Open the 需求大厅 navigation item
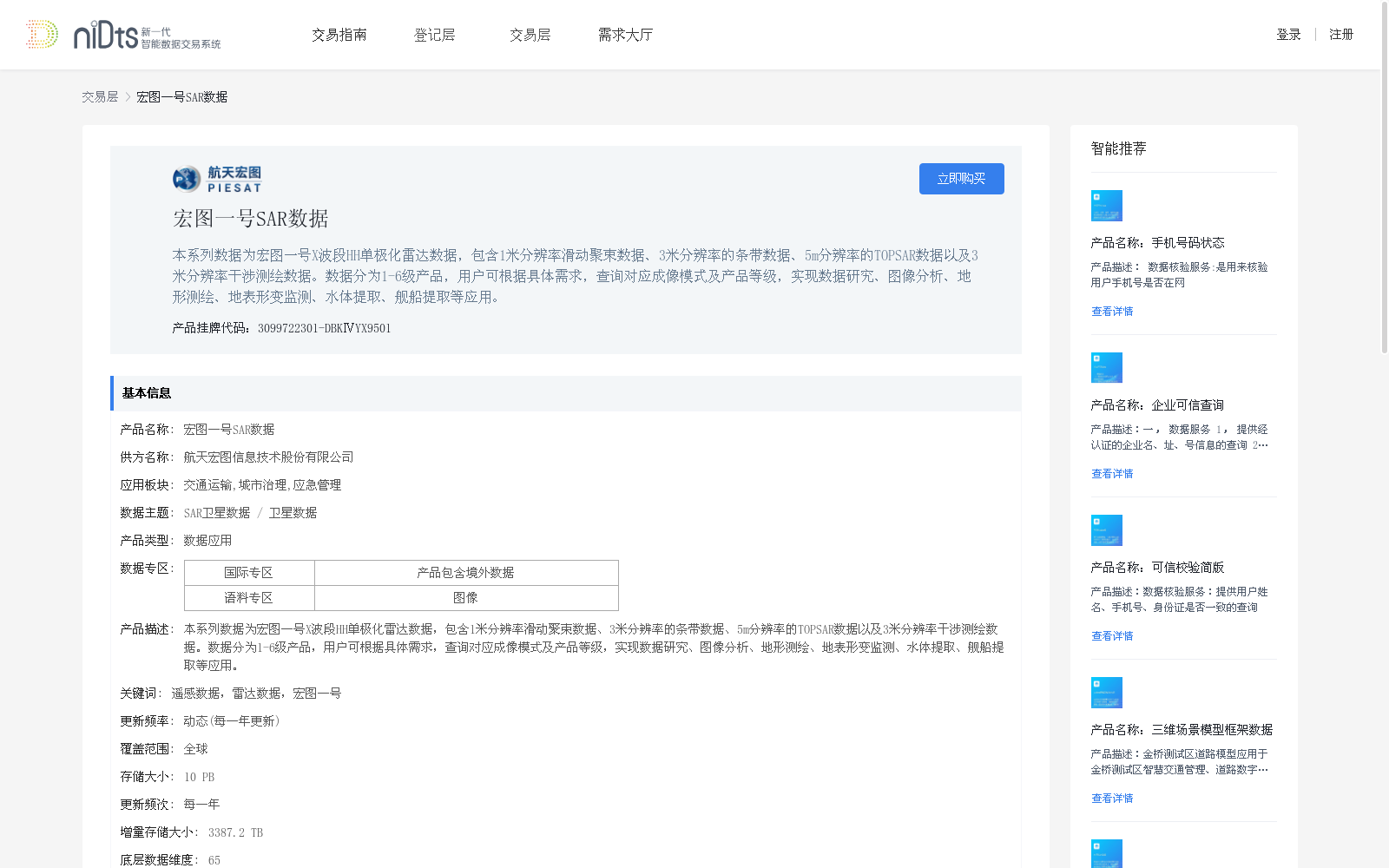 (x=626, y=35)
